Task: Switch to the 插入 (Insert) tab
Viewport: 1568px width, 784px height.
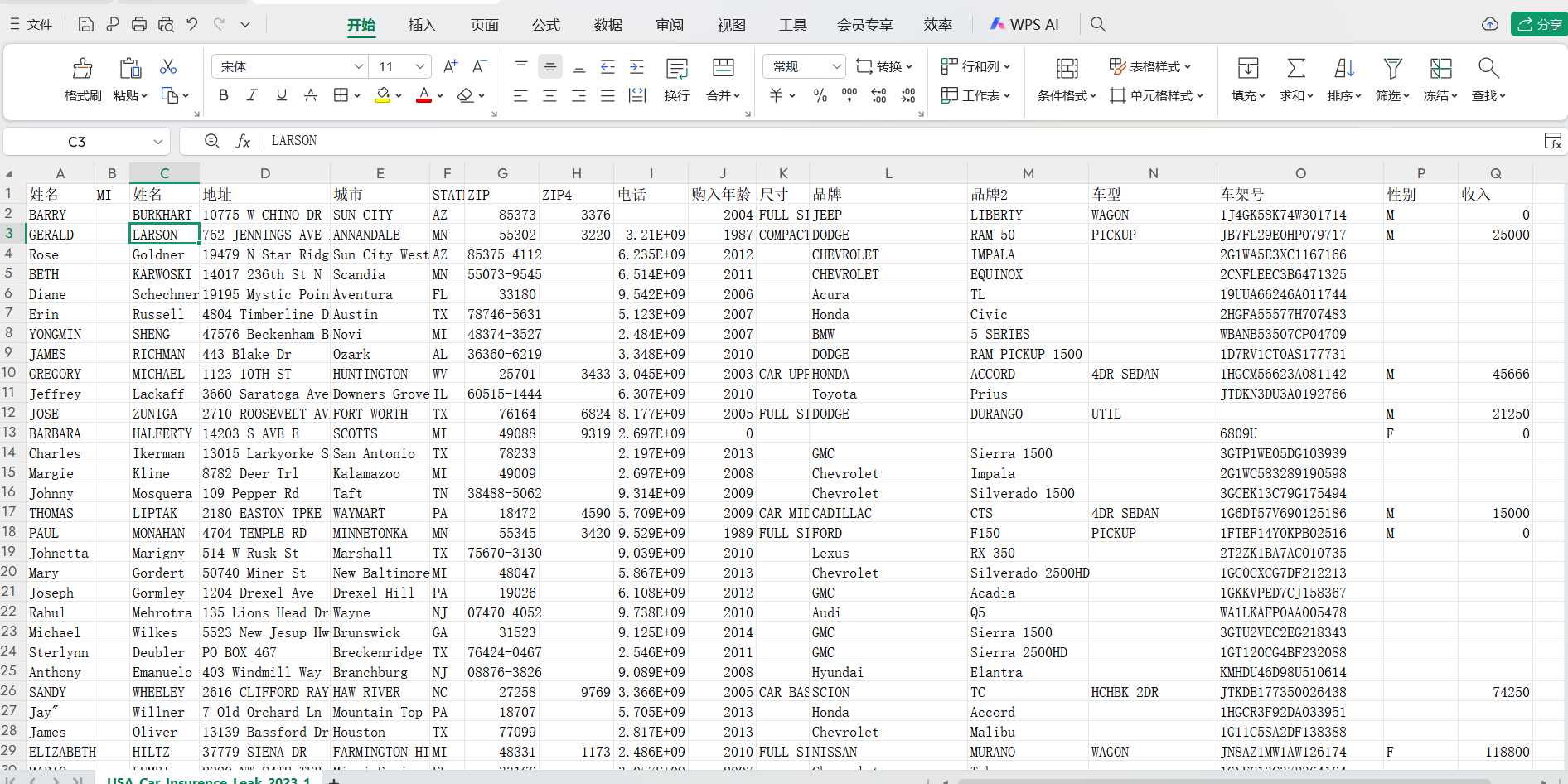Action: tap(422, 25)
